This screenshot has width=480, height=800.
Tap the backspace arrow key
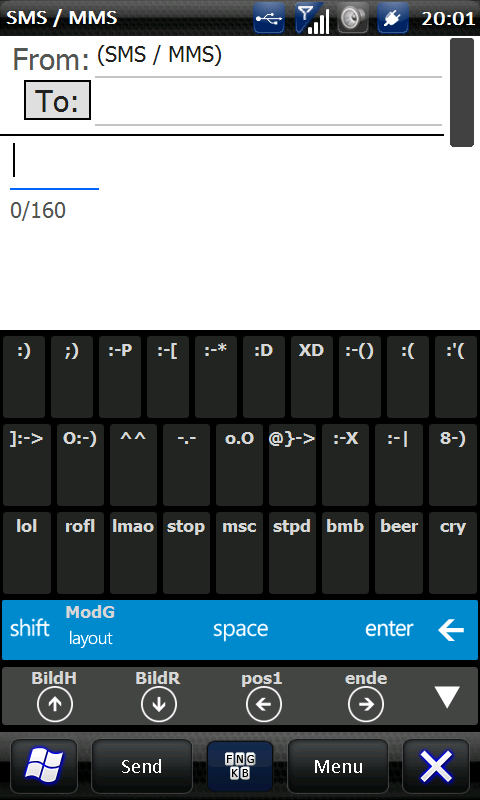pos(450,630)
